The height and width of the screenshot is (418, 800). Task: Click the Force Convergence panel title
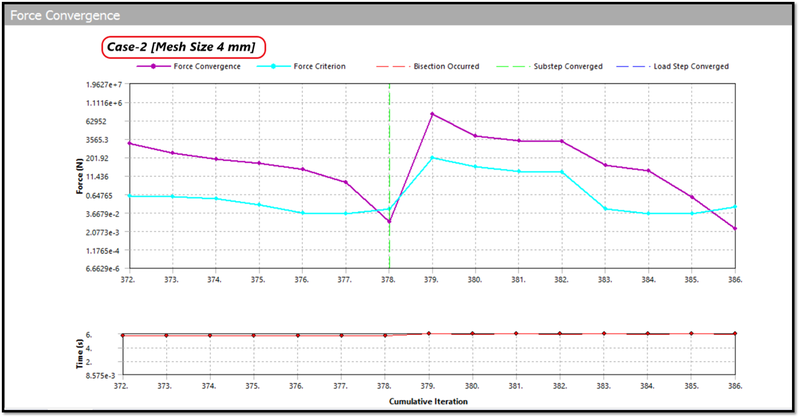tap(65, 15)
